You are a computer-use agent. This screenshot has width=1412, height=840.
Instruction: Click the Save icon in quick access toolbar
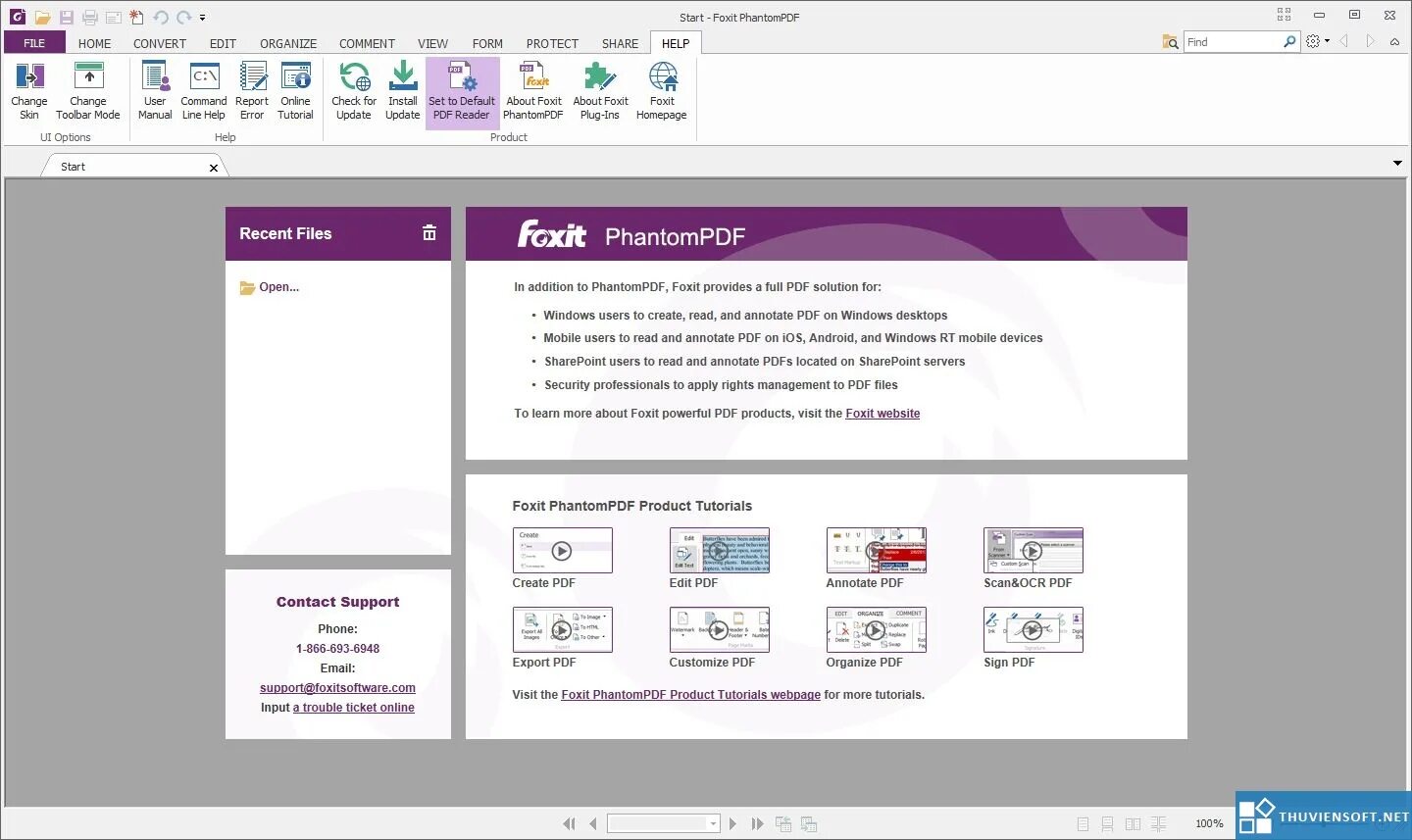click(x=66, y=18)
